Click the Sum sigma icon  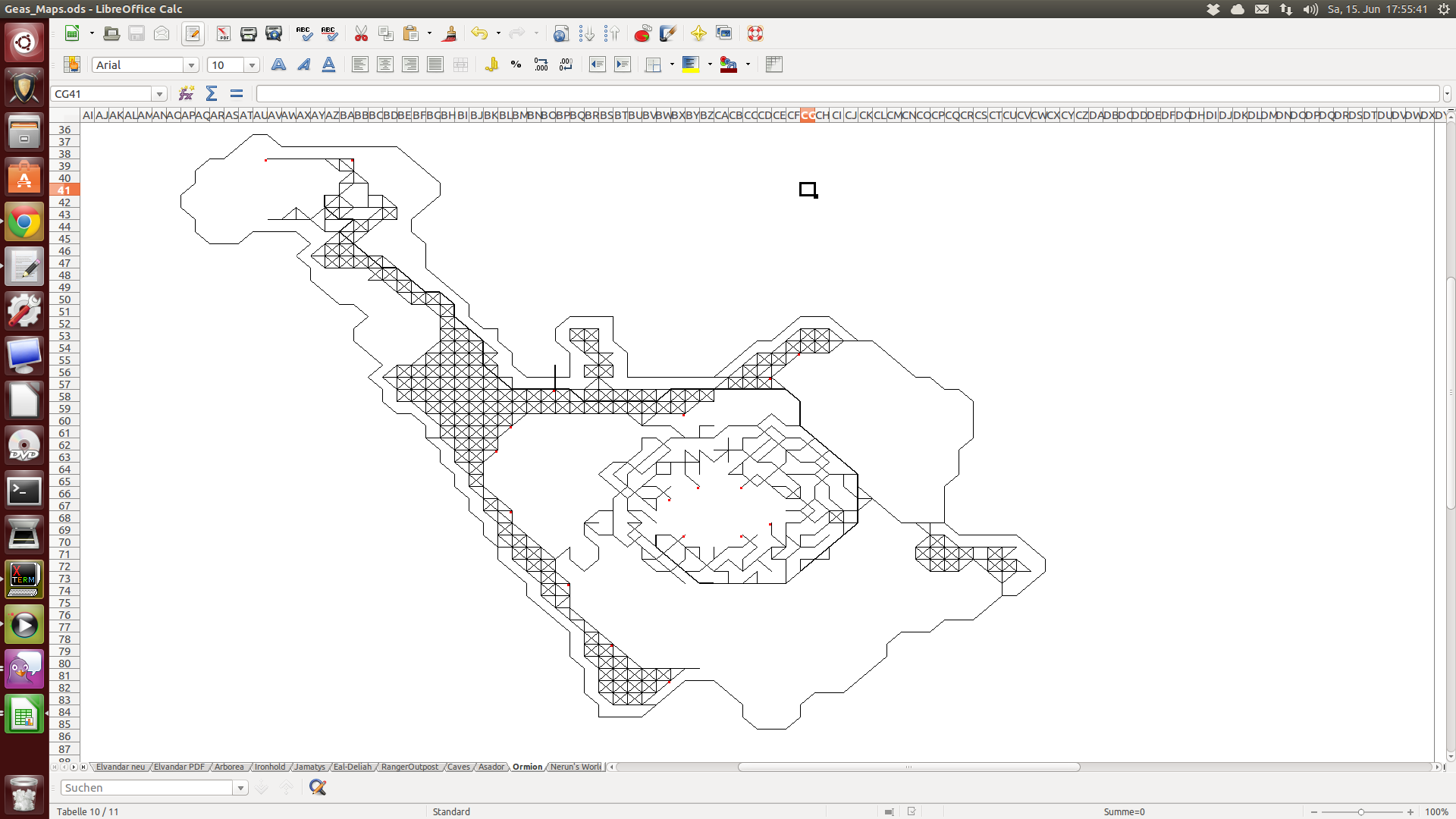click(212, 94)
